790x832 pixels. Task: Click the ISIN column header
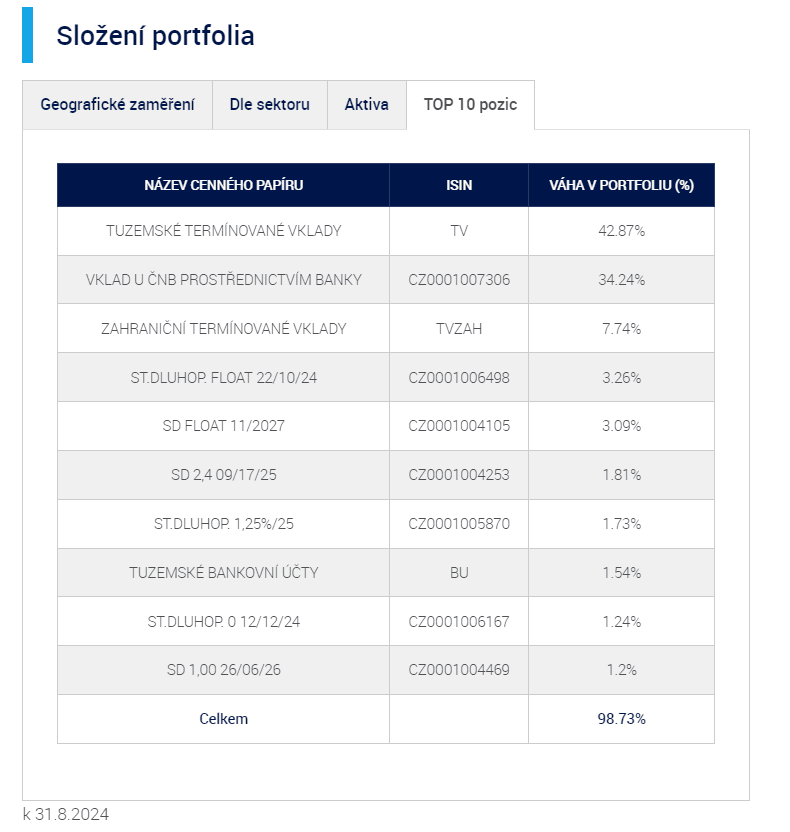tap(459, 185)
